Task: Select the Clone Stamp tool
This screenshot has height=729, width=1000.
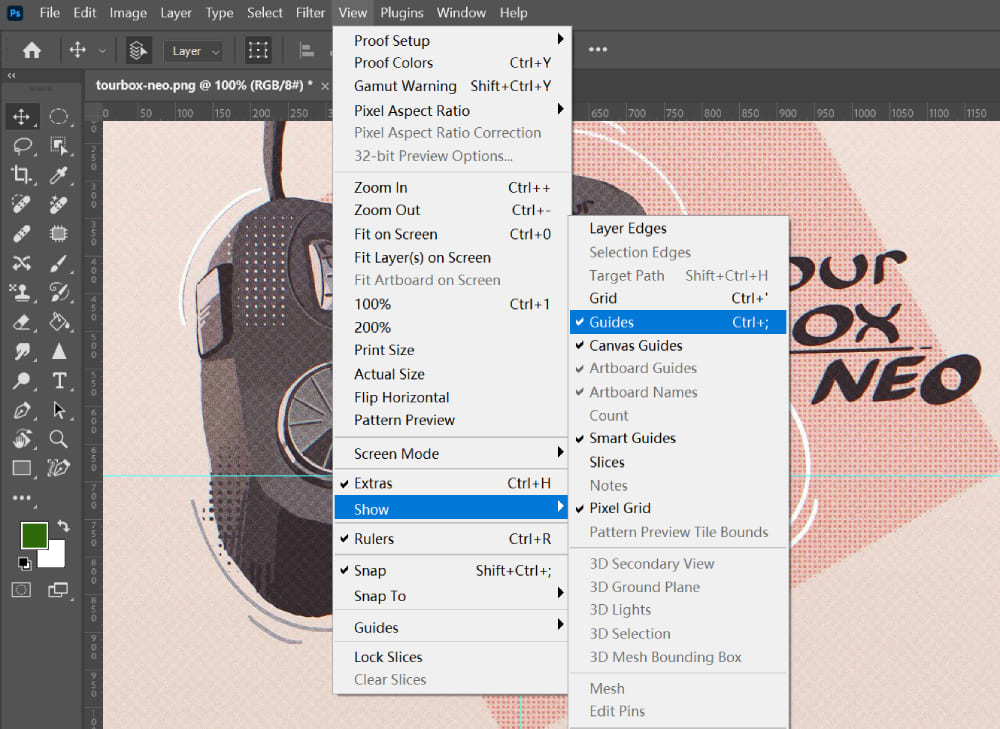Action: tap(21, 293)
